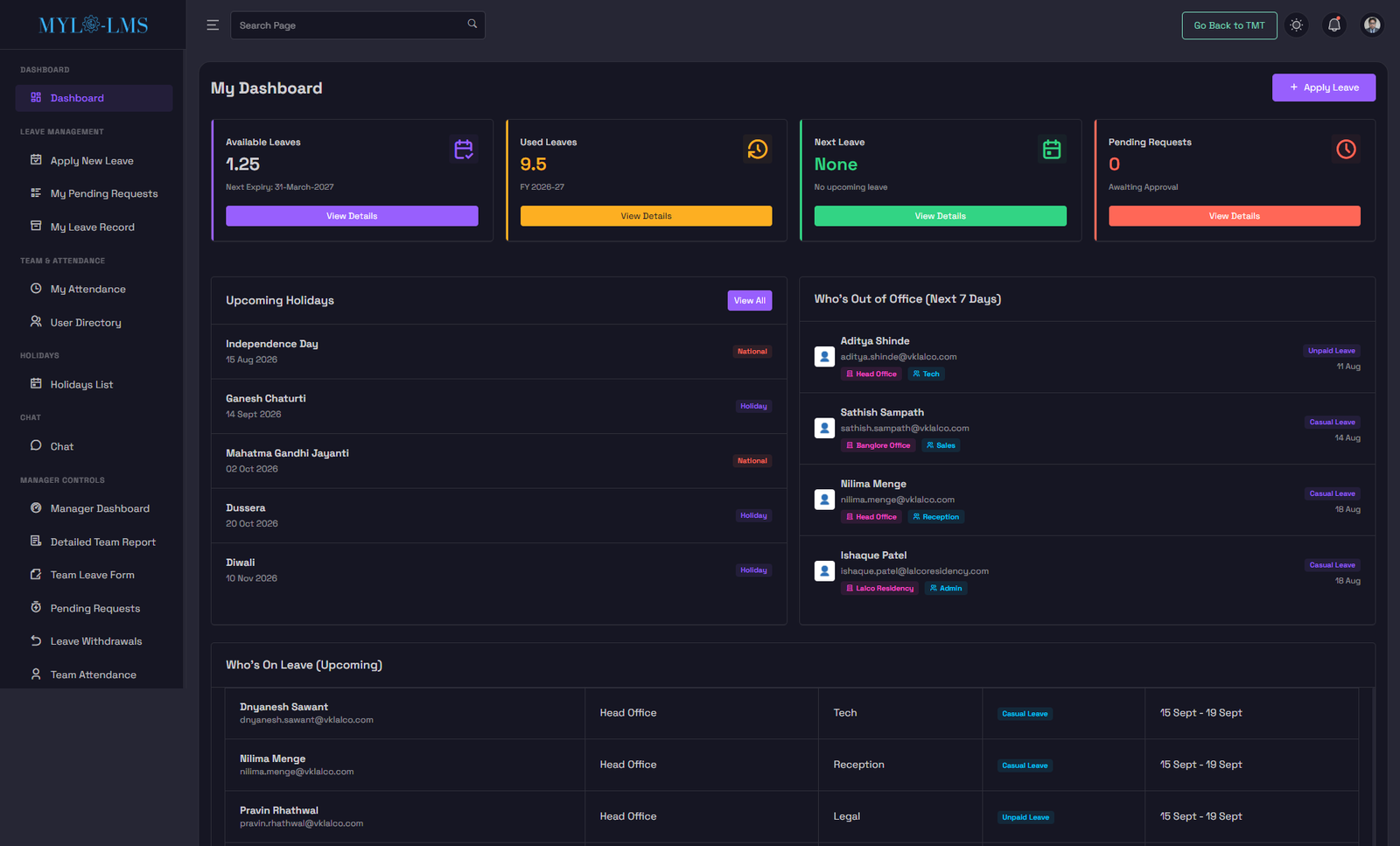The height and width of the screenshot is (846, 1400).
Task: Click the National badge on Mahatma Gandhi Jayanti
Action: 752,461
